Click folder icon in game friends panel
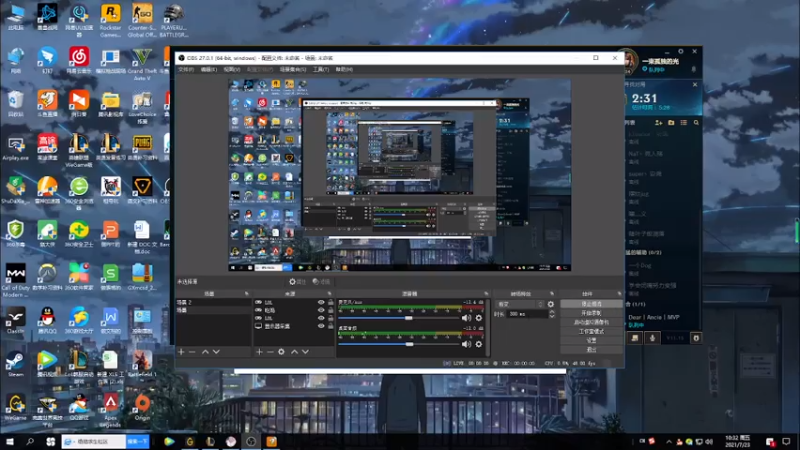 671,122
